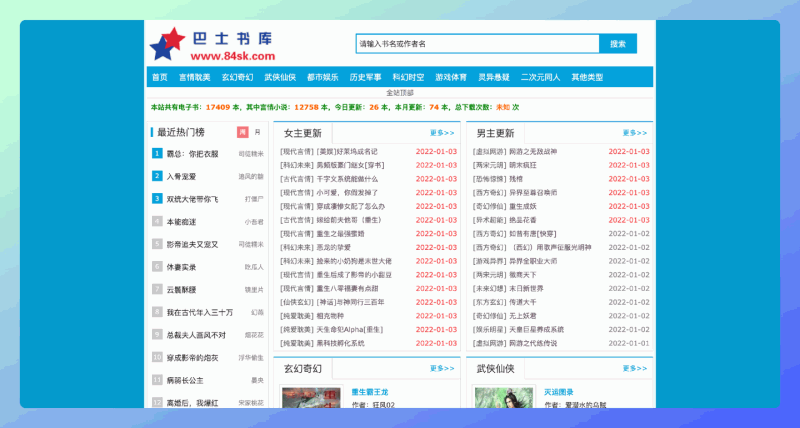Go to 历史军事 category
This screenshot has height=428, width=800.
pyautogui.click(x=365, y=77)
